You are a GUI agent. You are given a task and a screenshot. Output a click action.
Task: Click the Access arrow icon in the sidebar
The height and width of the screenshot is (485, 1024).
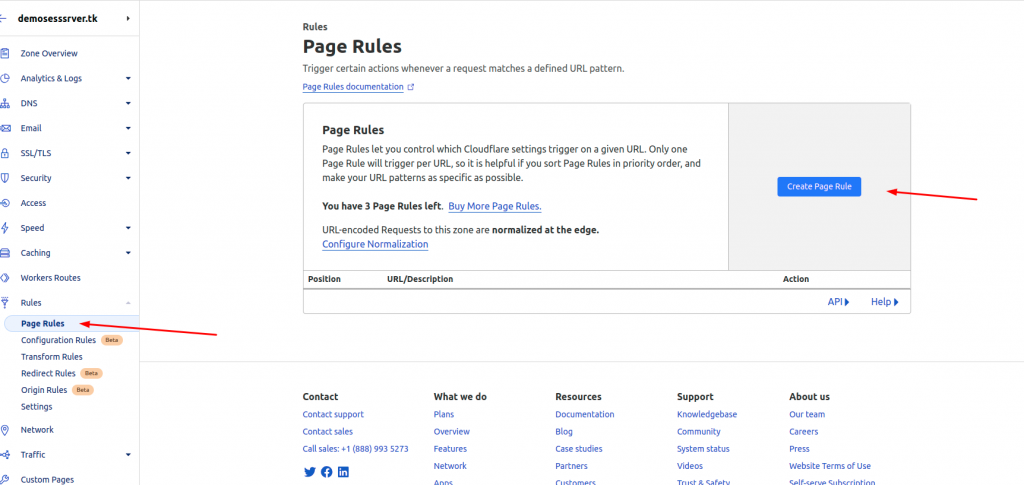pos(5,203)
